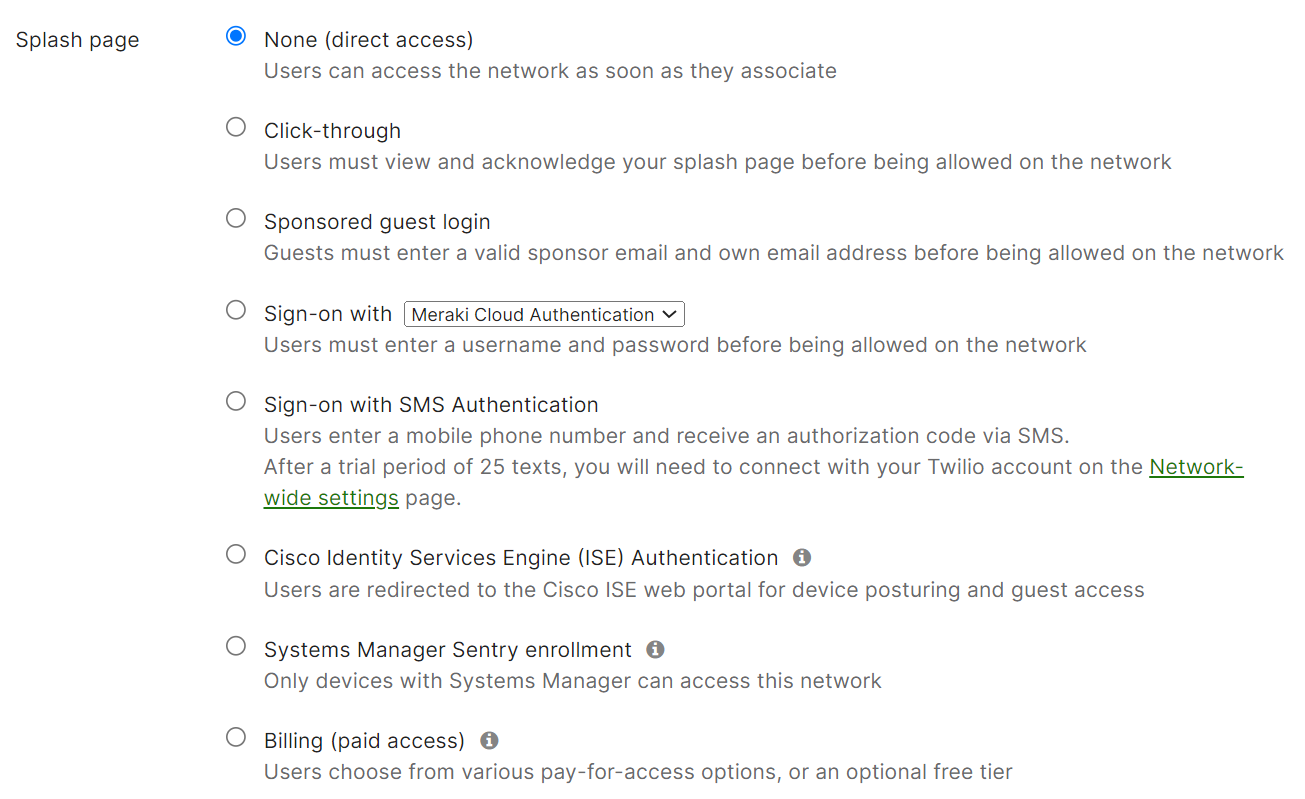Click the Systems Manager Sentry enrollment label
The width and height of the screenshot is (1305, 799).
click(447, 650)
